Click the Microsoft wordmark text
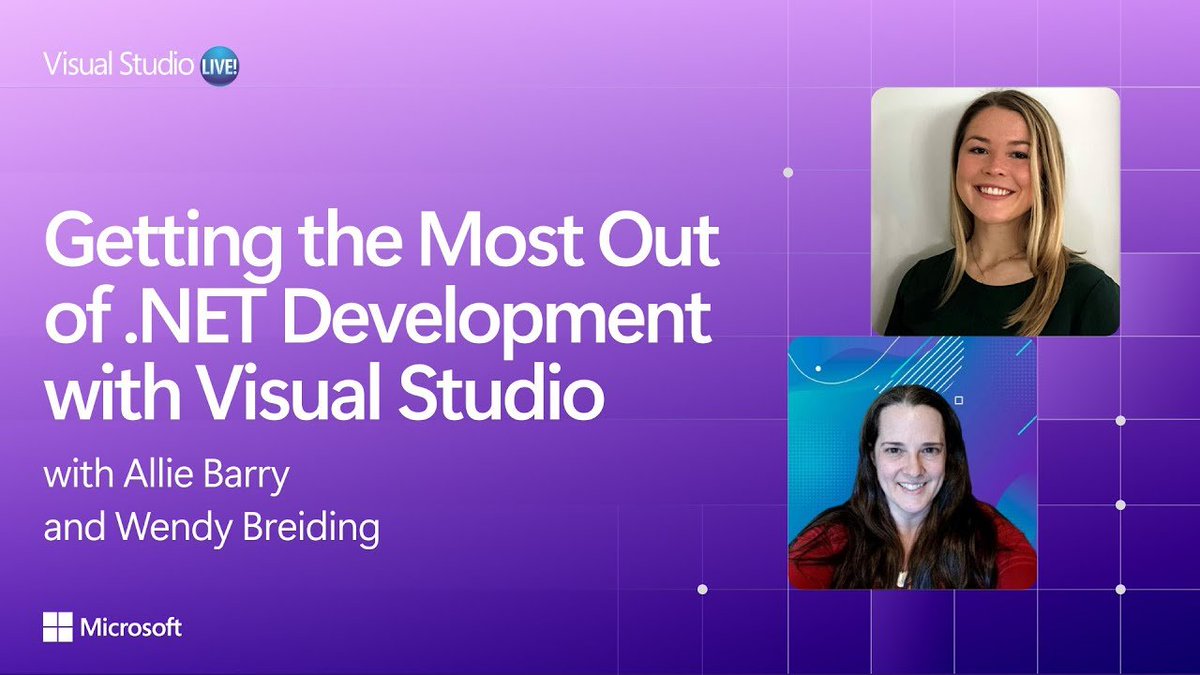 (x=136, y=628)
